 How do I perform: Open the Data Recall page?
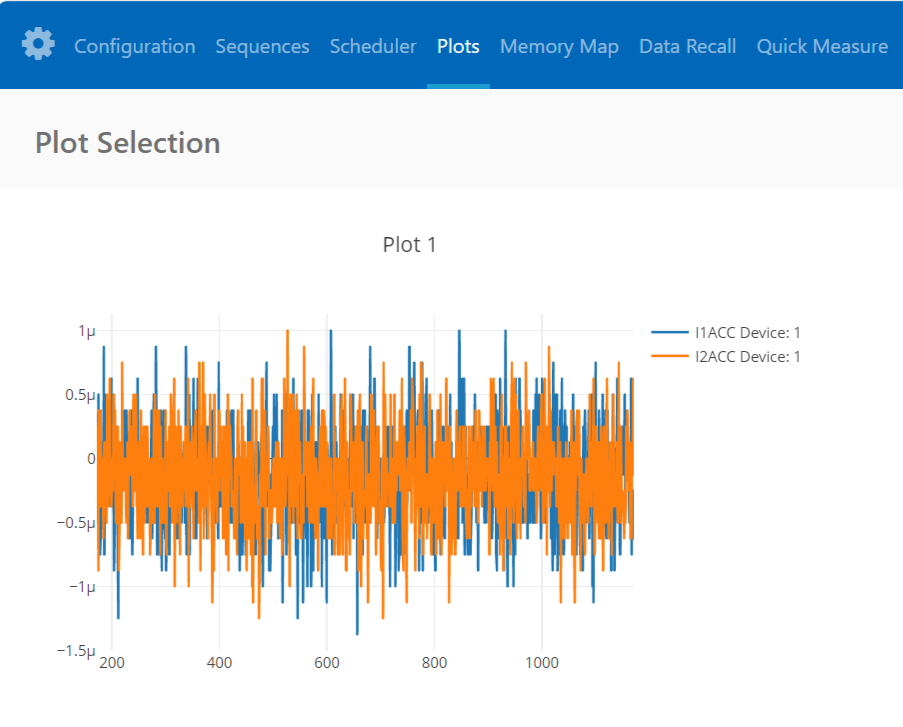(x=687, y=46)
